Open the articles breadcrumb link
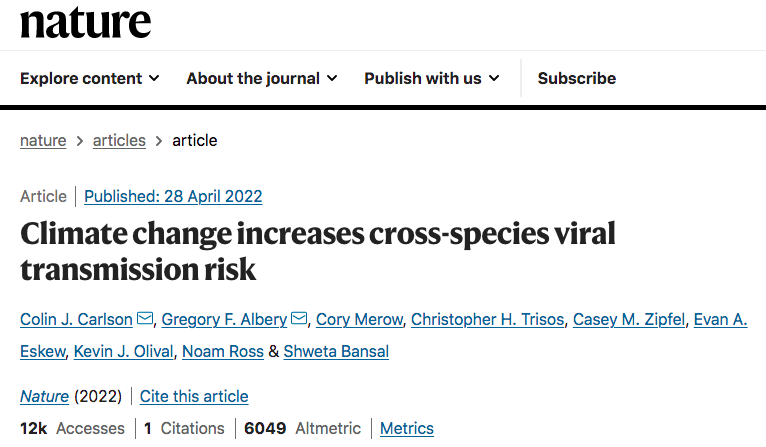This screenshot has height=447, width=766. (x=119, y=140)
